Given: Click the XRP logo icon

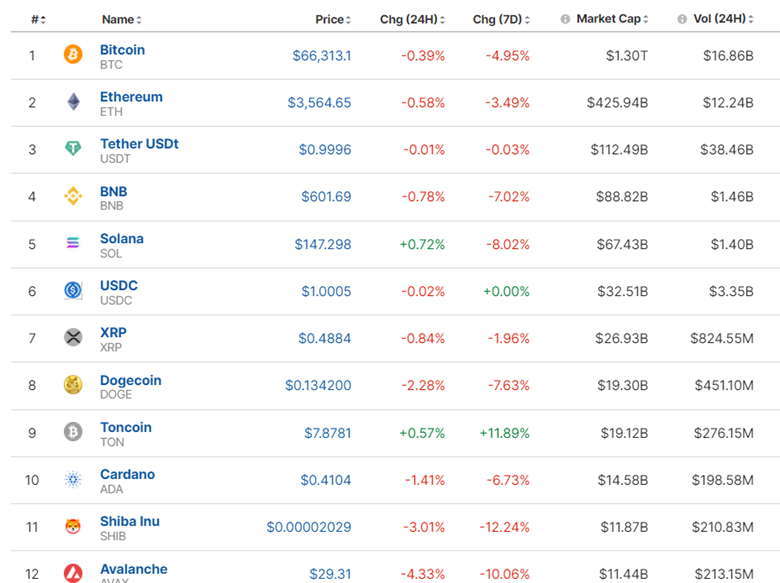Looking at the screenshot, I should pyautogui.click(x=73, y=337).
